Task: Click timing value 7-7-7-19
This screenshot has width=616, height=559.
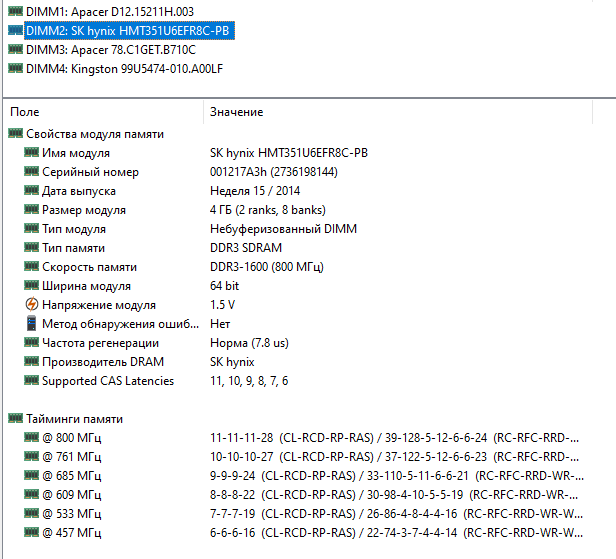Action: tap(232, 514)
